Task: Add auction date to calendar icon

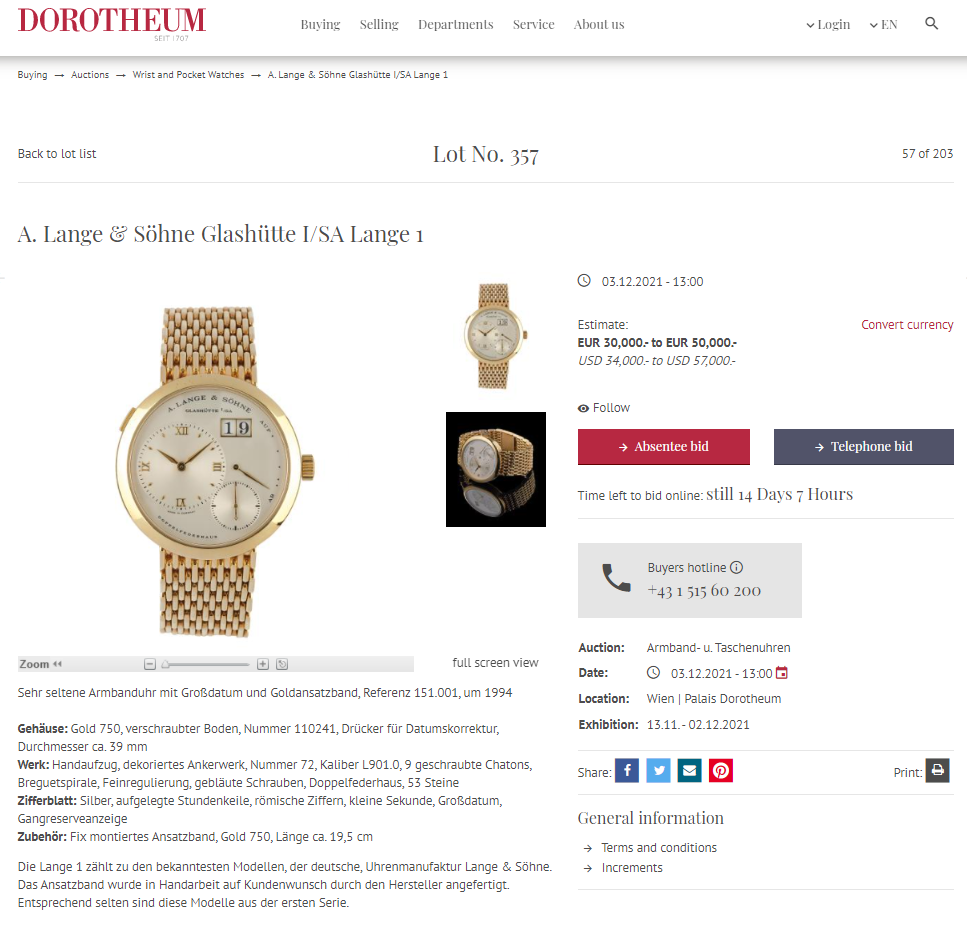Action: click(x=781, y=672)
